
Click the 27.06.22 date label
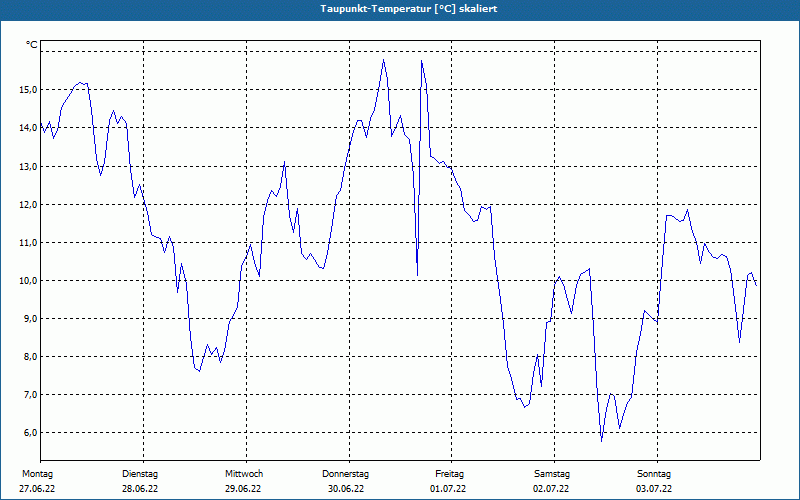37,489
